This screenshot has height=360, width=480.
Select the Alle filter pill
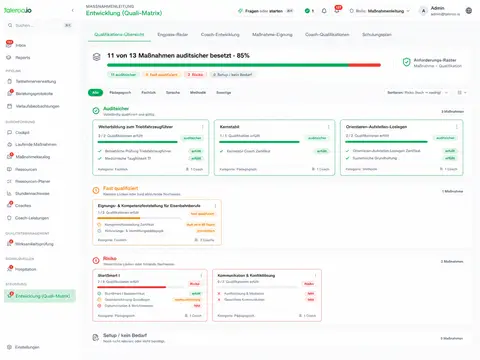pyautogui.click(x=95, y=92)
